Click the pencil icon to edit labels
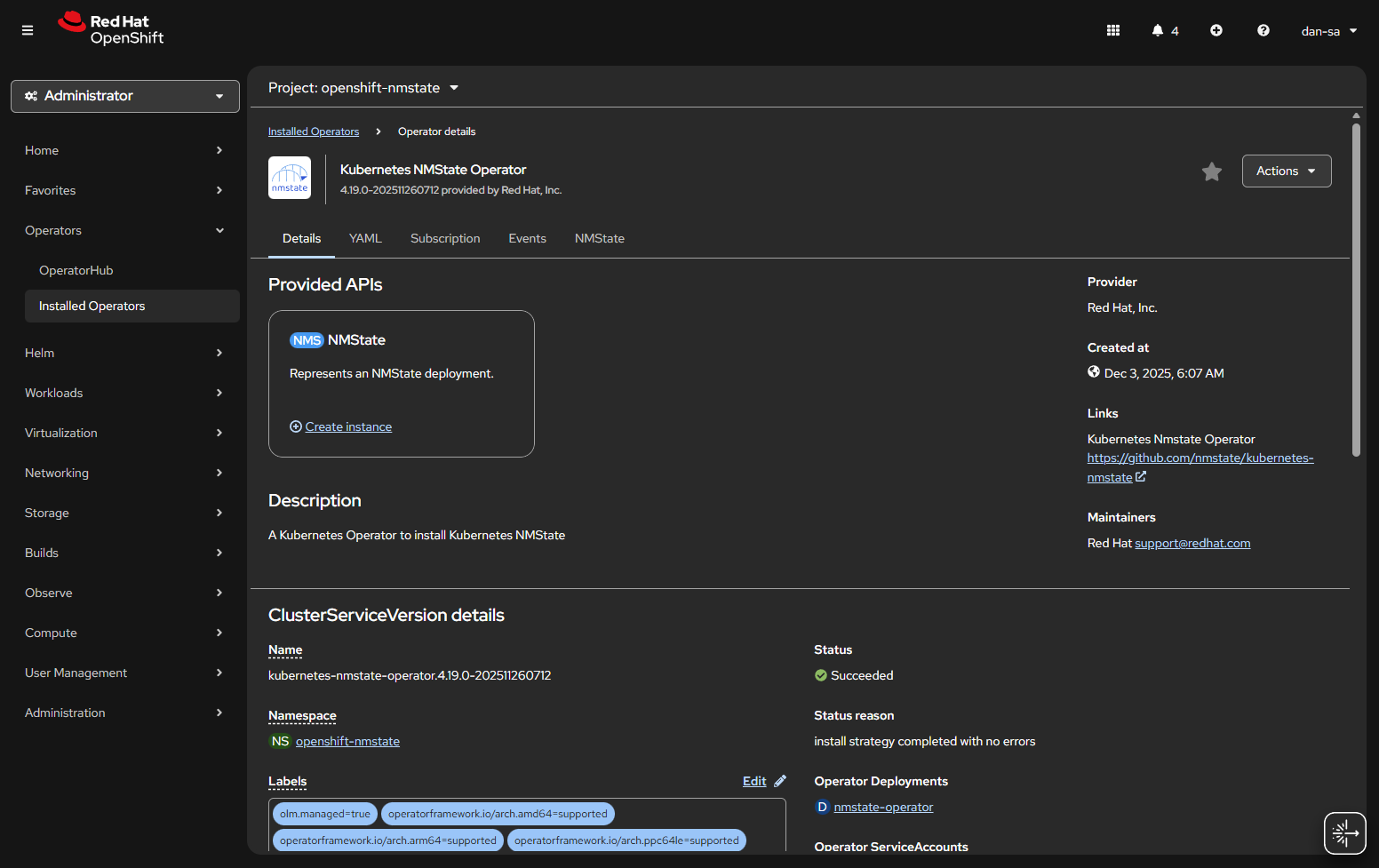 780,781
